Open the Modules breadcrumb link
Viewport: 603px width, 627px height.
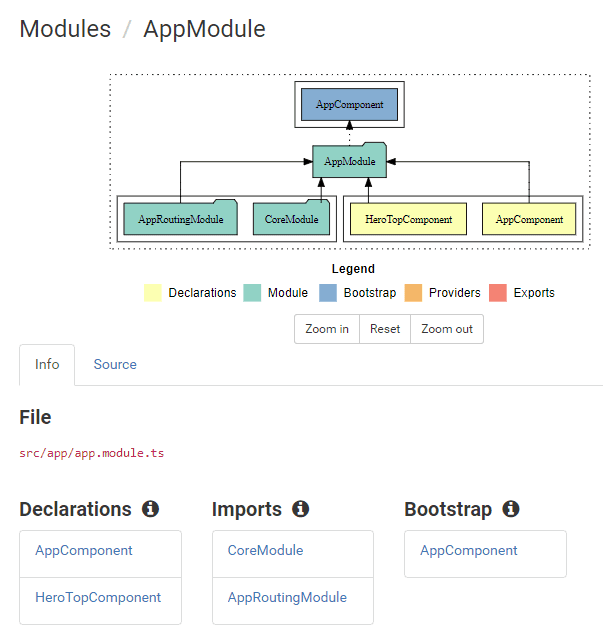(65, 29)
